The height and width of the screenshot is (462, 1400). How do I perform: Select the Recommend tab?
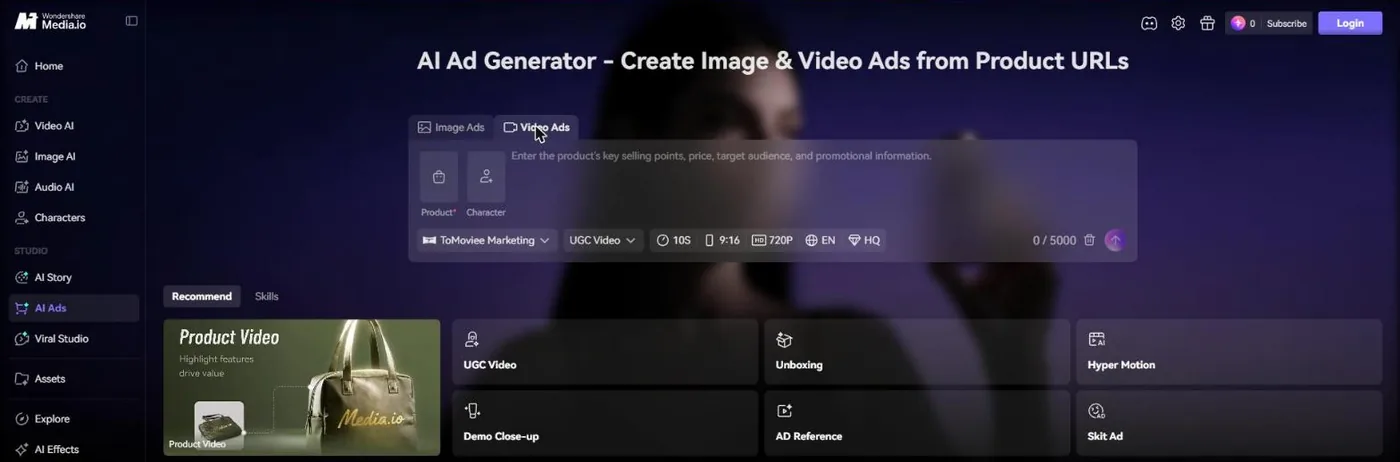click(x=201, y=296)
